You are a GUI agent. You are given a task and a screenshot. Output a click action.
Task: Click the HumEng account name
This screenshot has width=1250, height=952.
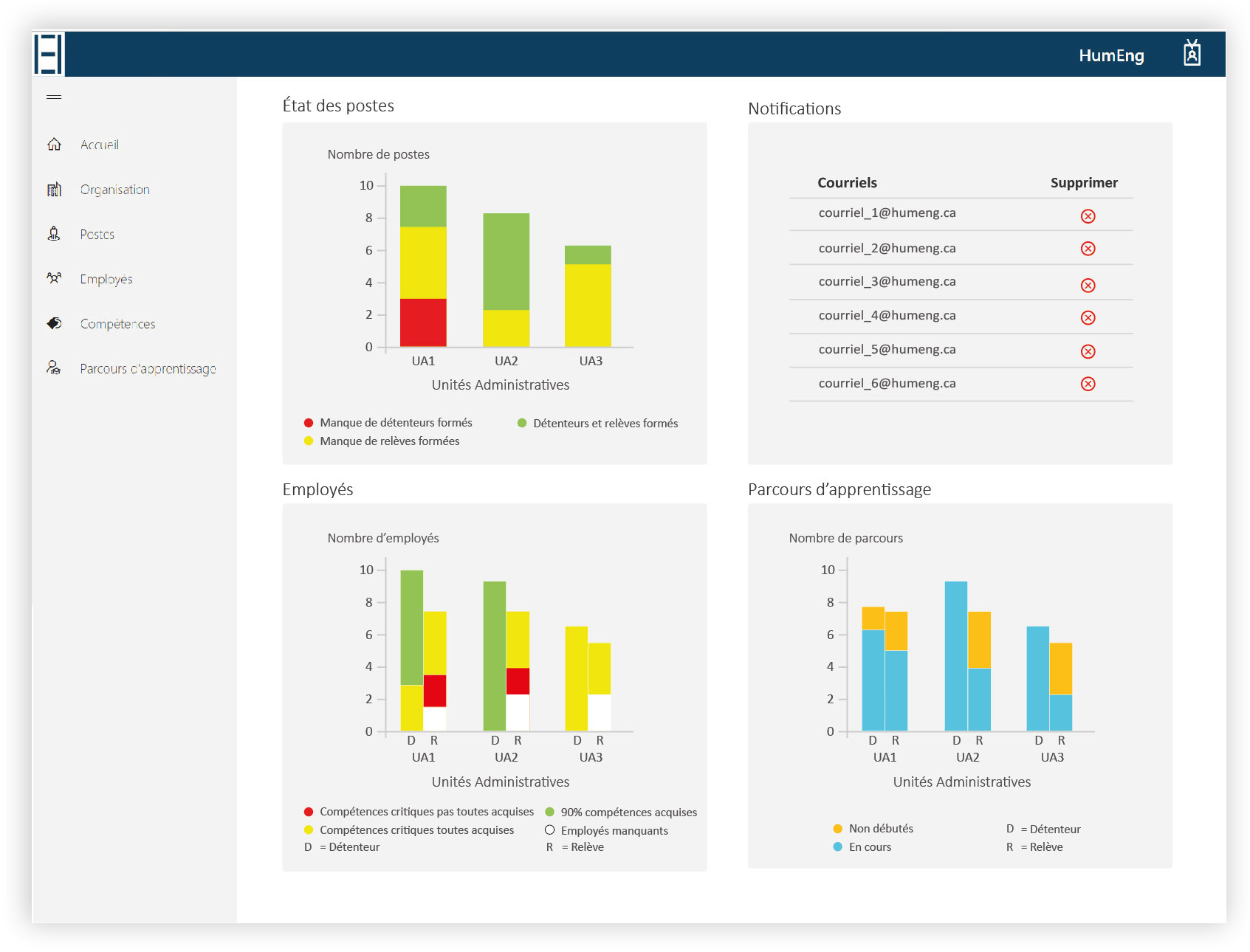1111,55
